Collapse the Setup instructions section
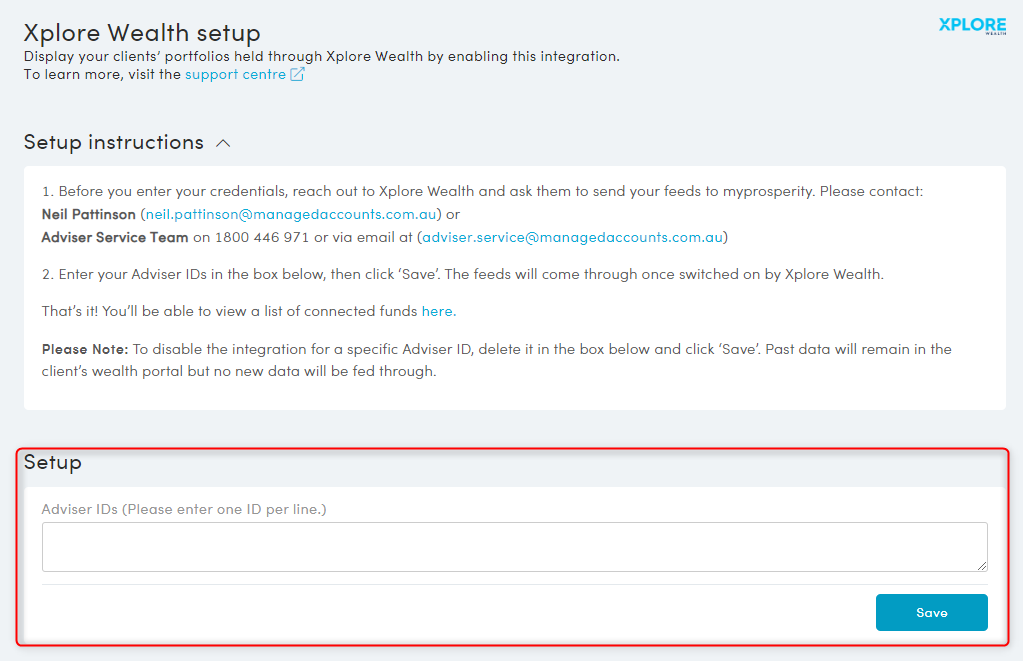 (223, 144)
